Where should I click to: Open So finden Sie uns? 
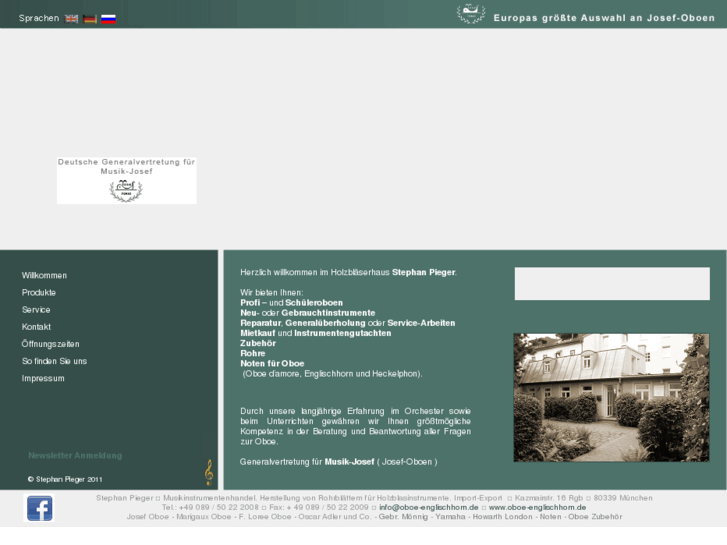click(54, 361)
